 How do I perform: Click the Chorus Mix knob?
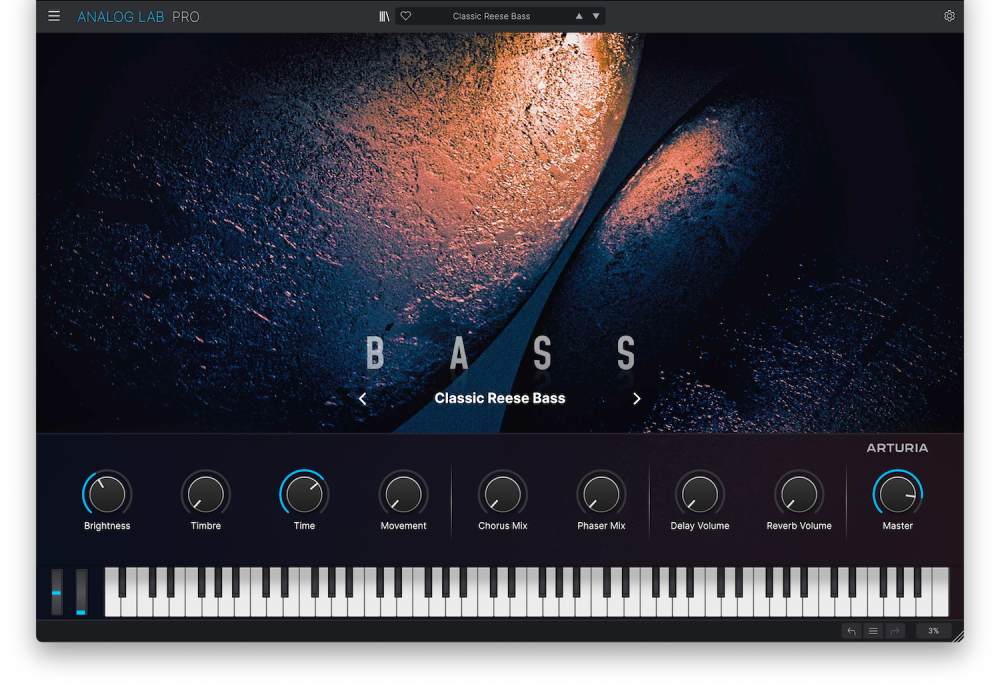pyautogui.click(x=502, y=494)
